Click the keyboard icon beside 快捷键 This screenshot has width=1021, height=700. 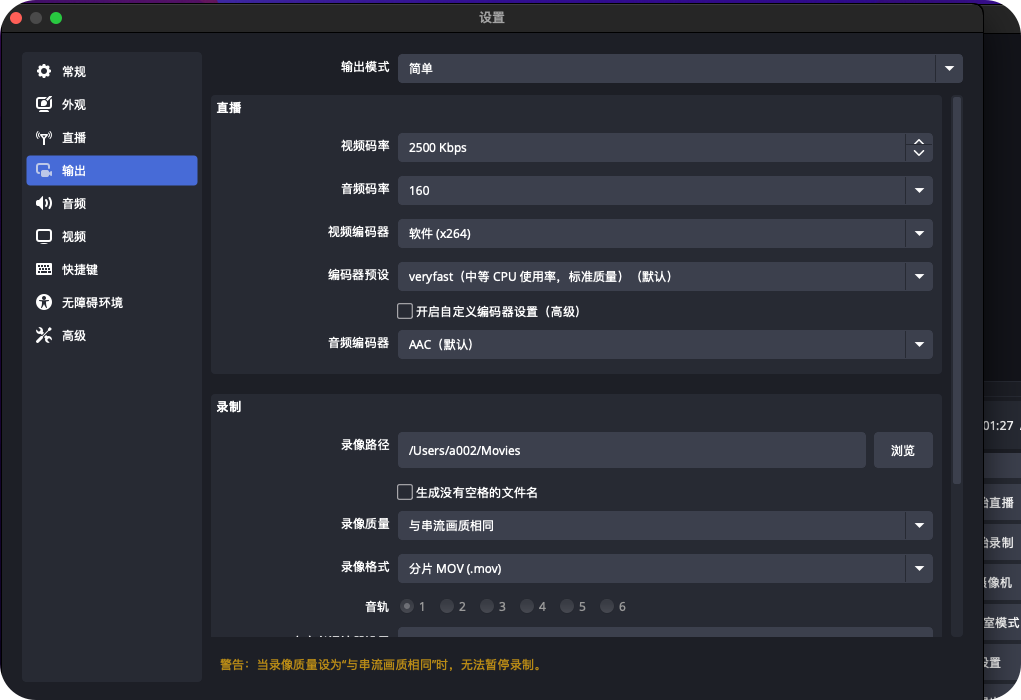pos(44,269)
